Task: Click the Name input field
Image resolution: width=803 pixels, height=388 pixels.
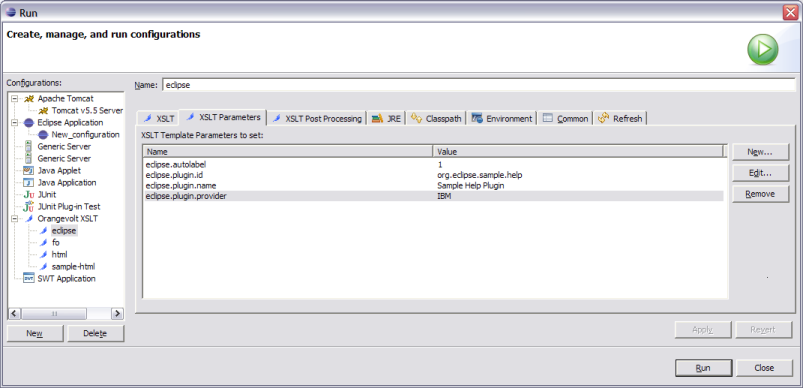Action: [479, 85]
